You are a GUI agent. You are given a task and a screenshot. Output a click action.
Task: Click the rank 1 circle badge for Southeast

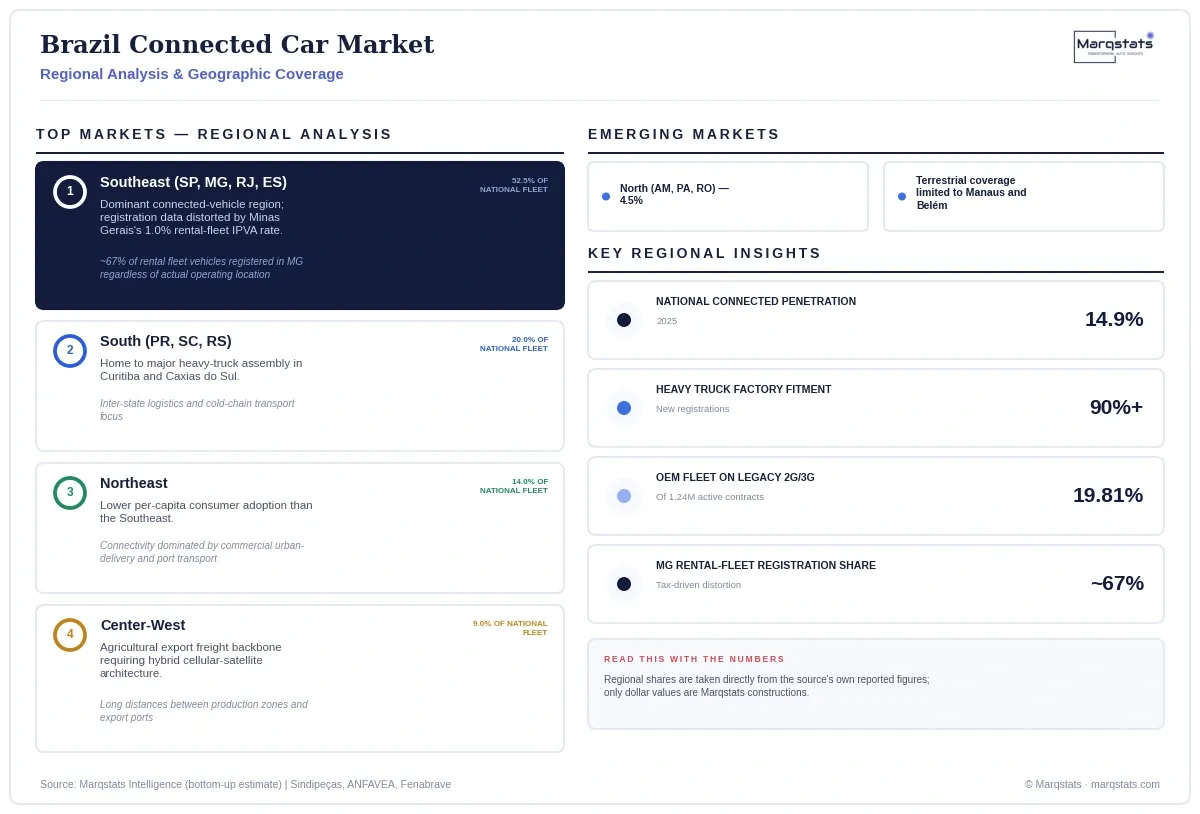pos(70,192)
